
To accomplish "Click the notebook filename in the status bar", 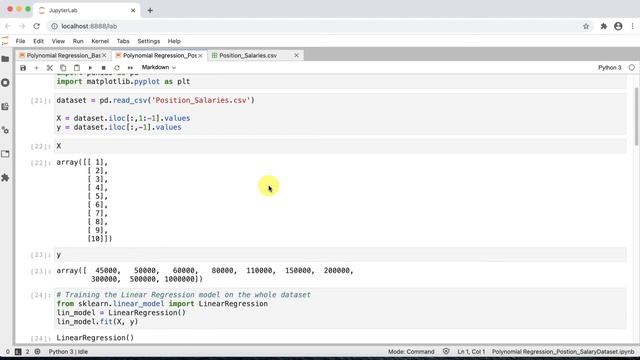I will coord(563,352).
